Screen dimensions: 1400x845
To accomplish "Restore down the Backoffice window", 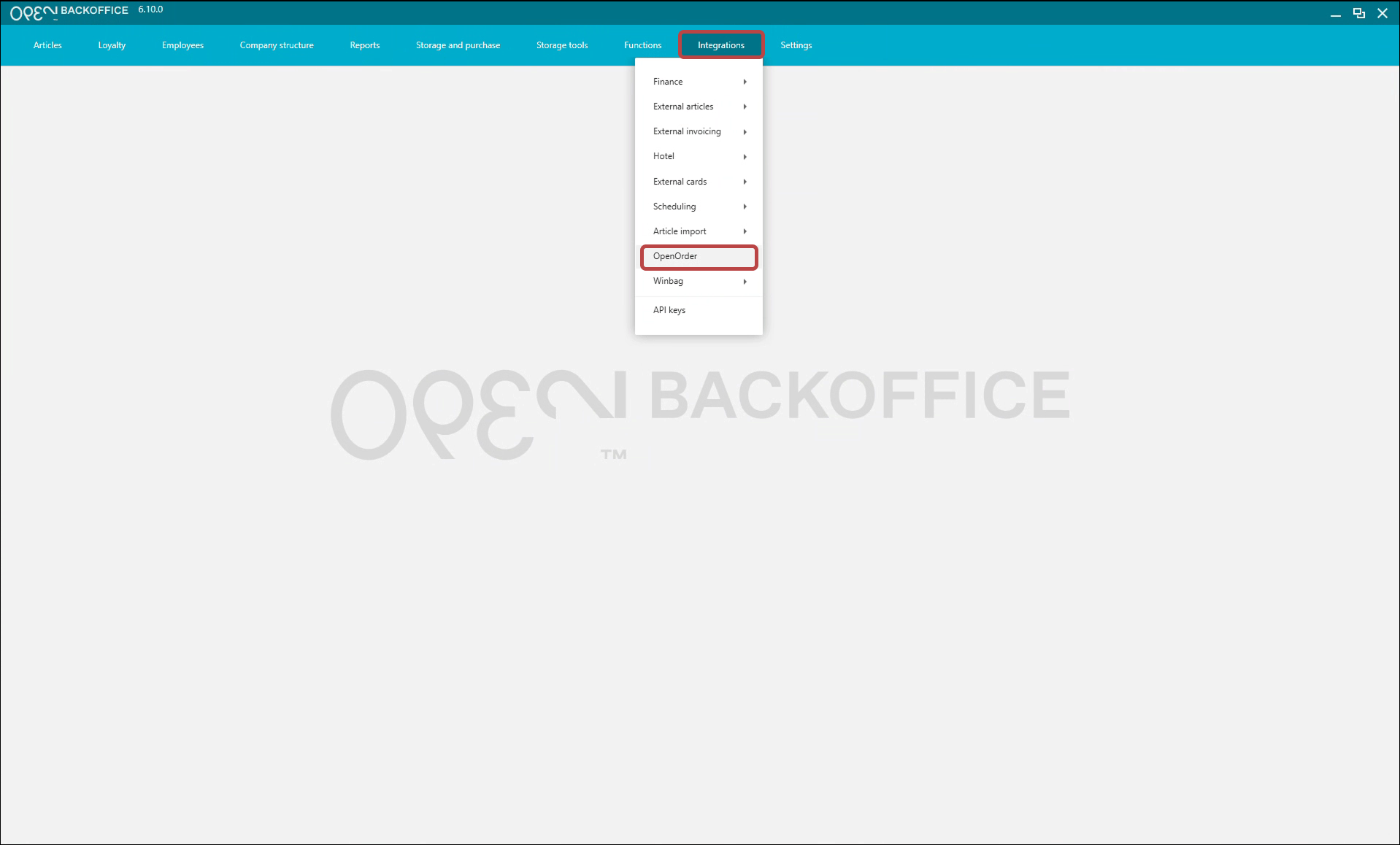I will click(x=1358, y=13).
